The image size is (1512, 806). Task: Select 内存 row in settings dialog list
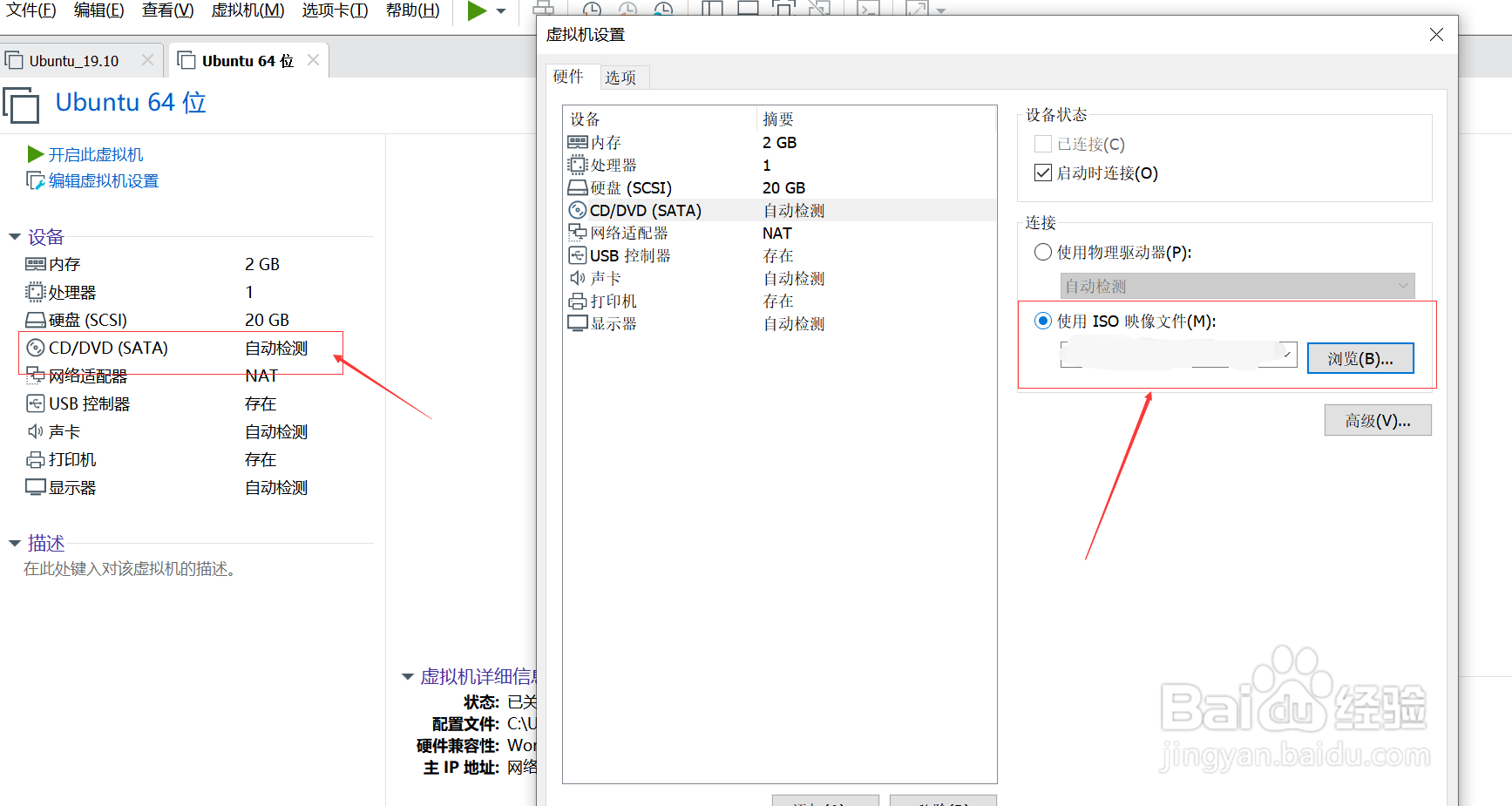coord(780,142)
